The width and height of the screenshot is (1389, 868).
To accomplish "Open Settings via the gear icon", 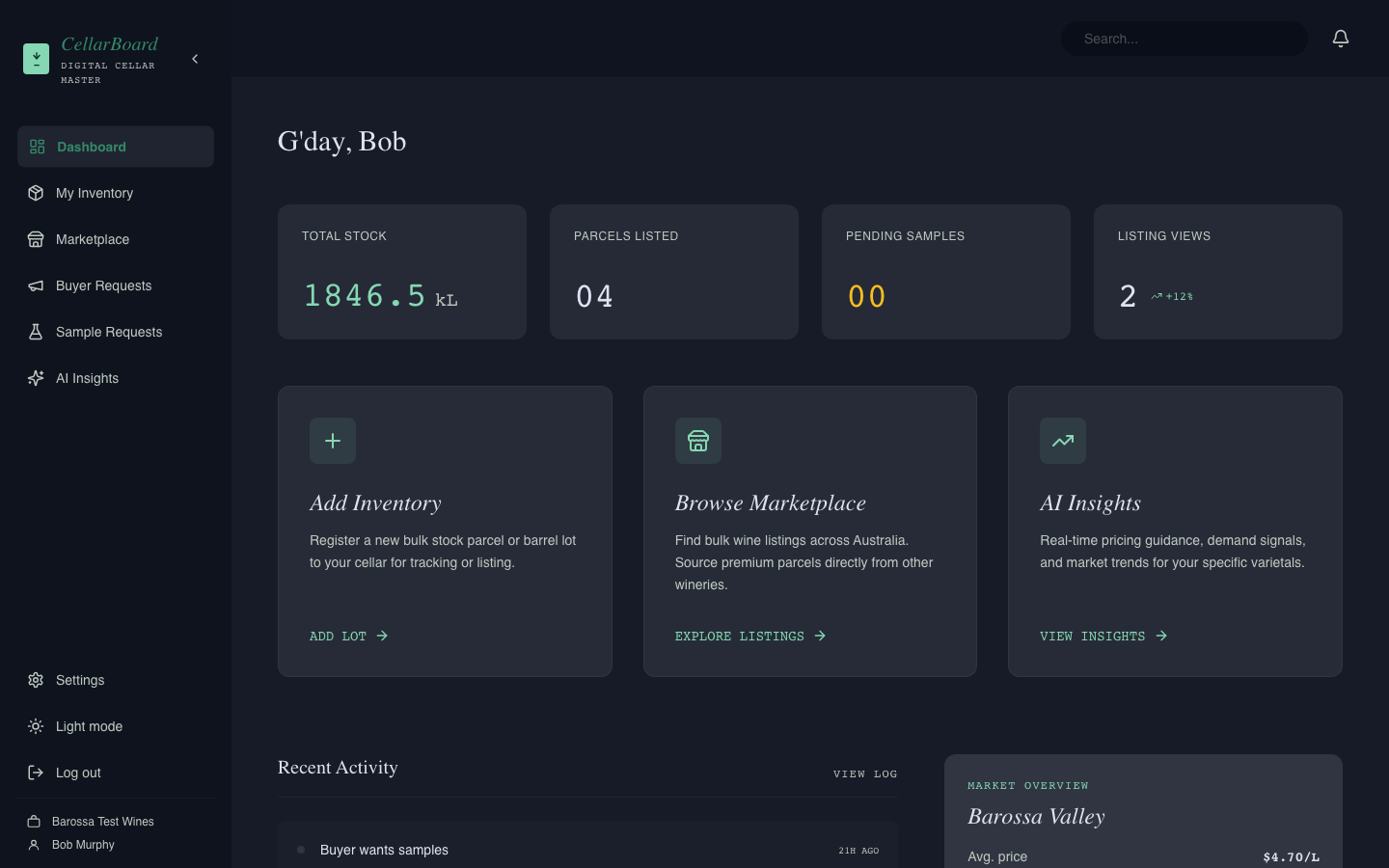I will (x=36, y=680).
